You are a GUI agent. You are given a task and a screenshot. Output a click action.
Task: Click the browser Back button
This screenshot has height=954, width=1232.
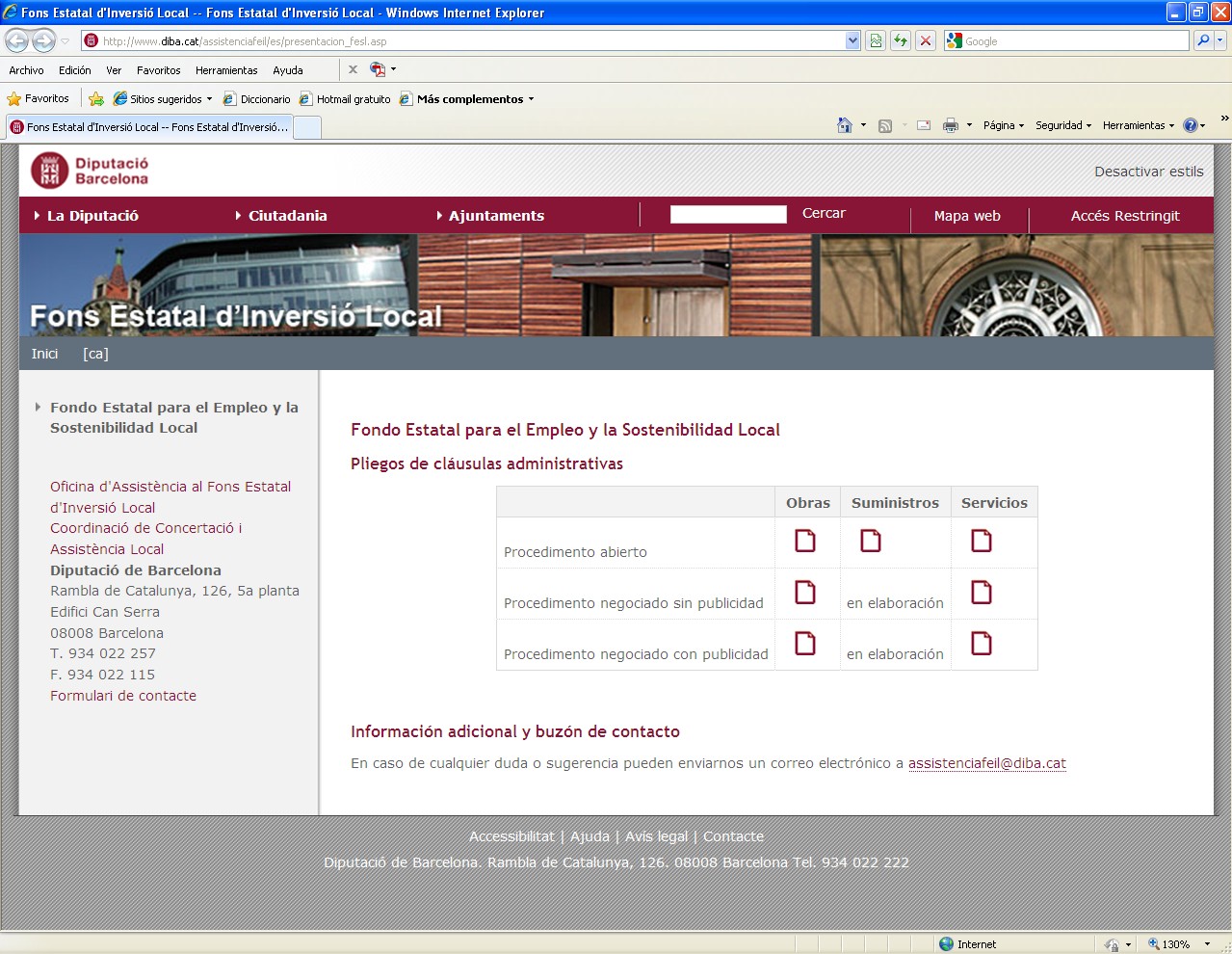[16, 40]
